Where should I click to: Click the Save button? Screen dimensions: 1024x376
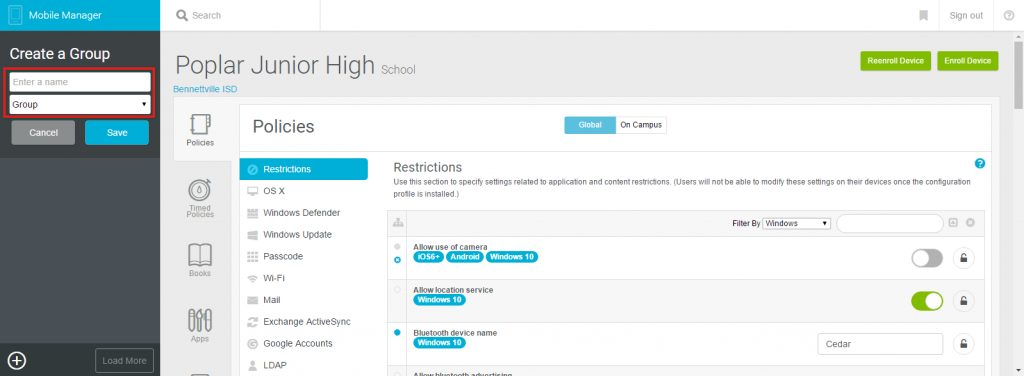click(x=117, y=133)
